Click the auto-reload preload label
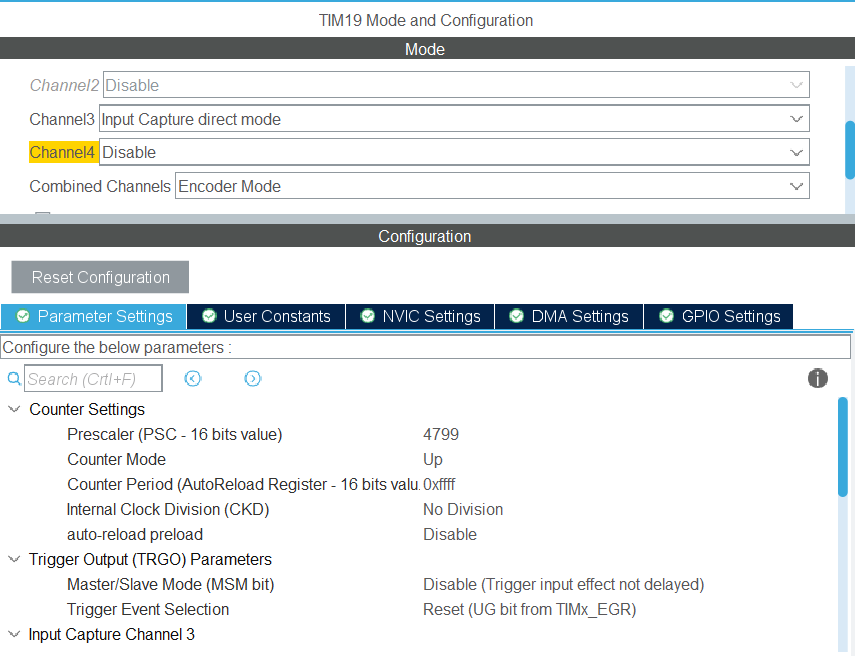This screenshot has width=855, height=656. click(135, 534)
